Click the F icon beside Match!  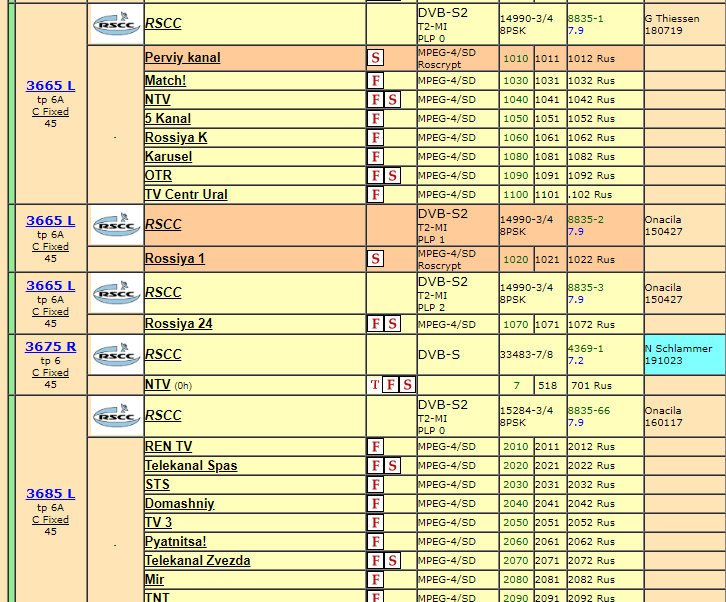tap(376, 80)
